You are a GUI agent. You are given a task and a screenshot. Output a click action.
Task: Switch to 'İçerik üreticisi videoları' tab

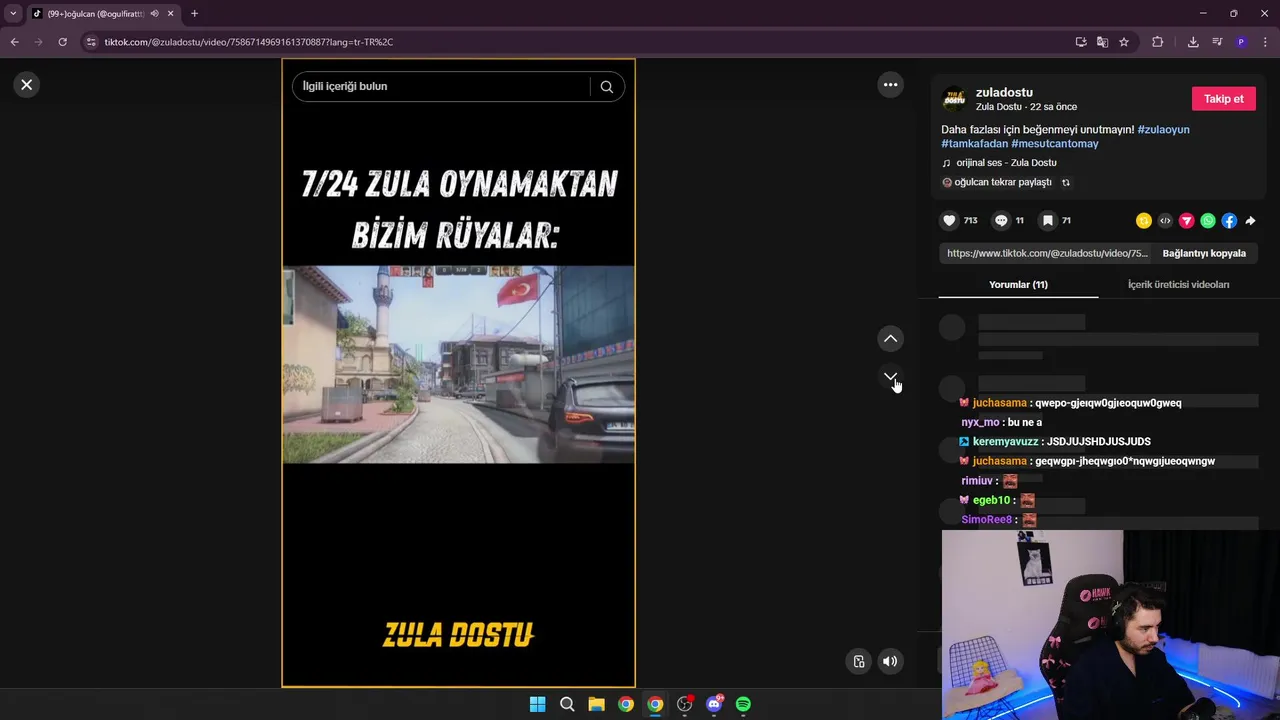(x=1178, y=285)
